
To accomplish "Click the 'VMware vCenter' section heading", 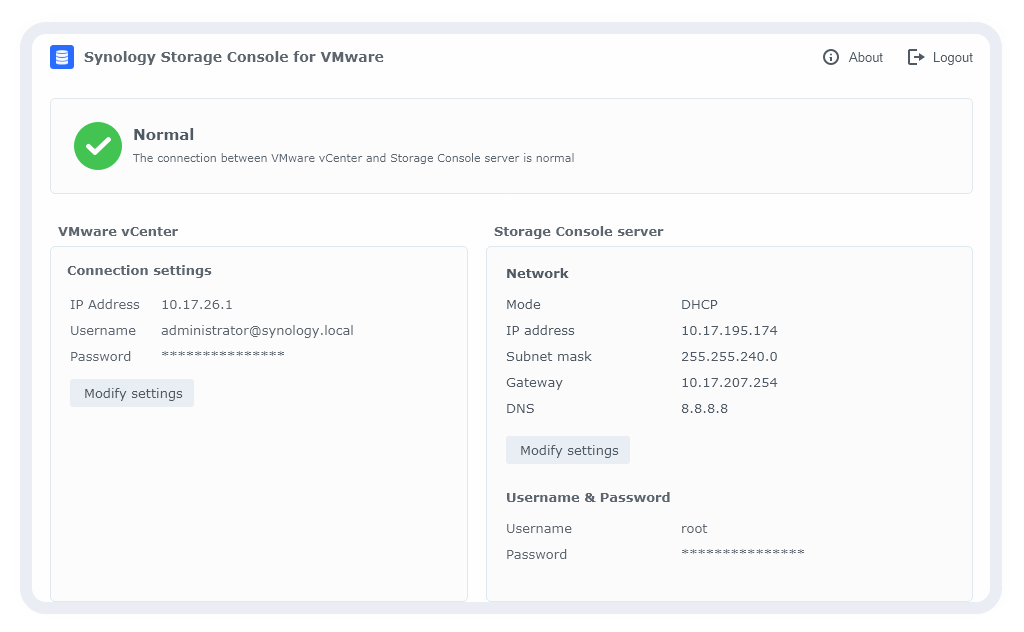I will [x=118, y=231].
